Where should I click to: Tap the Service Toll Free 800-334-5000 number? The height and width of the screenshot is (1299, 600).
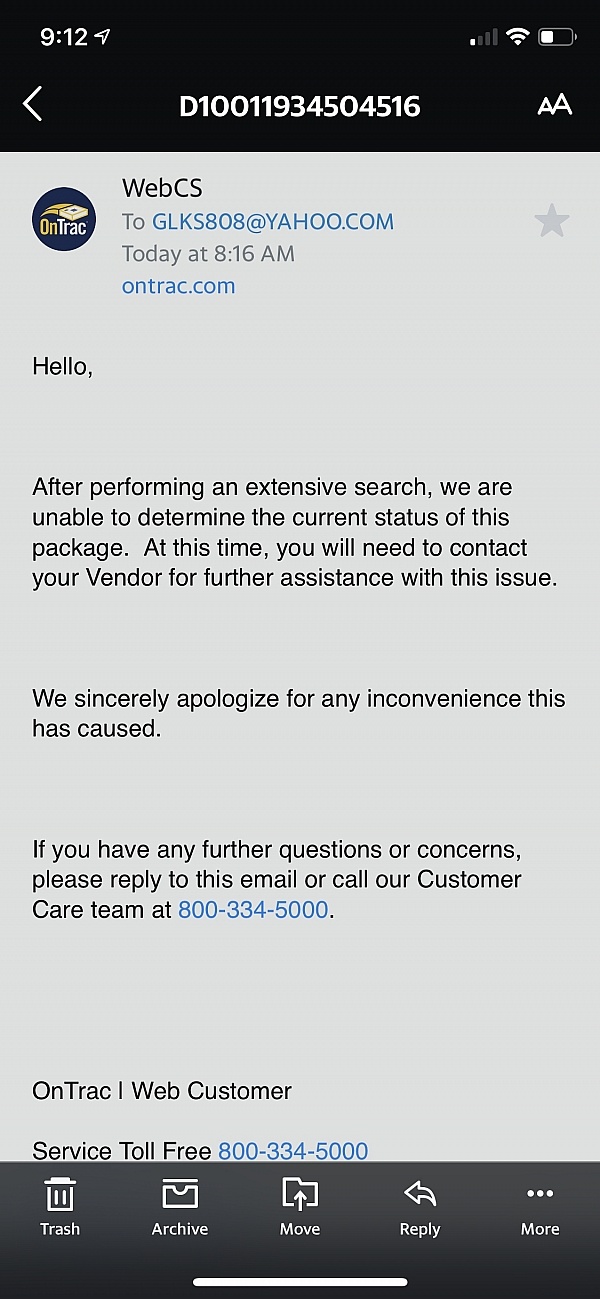[293, 1151]
